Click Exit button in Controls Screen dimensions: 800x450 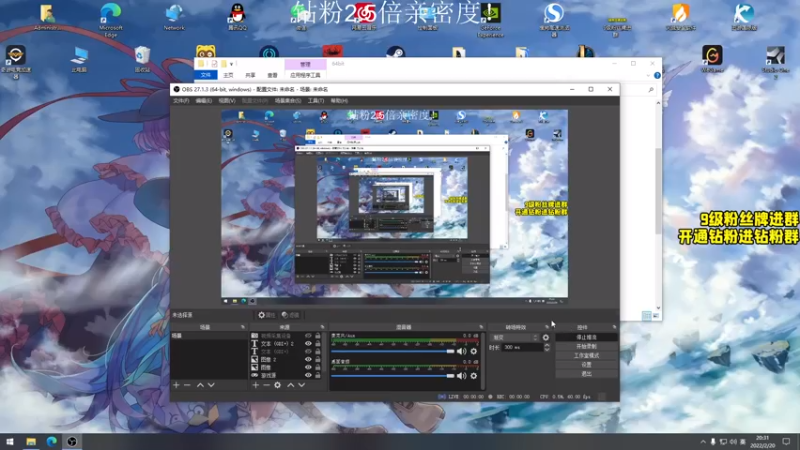pyautogui.click(x=586, y=374)
